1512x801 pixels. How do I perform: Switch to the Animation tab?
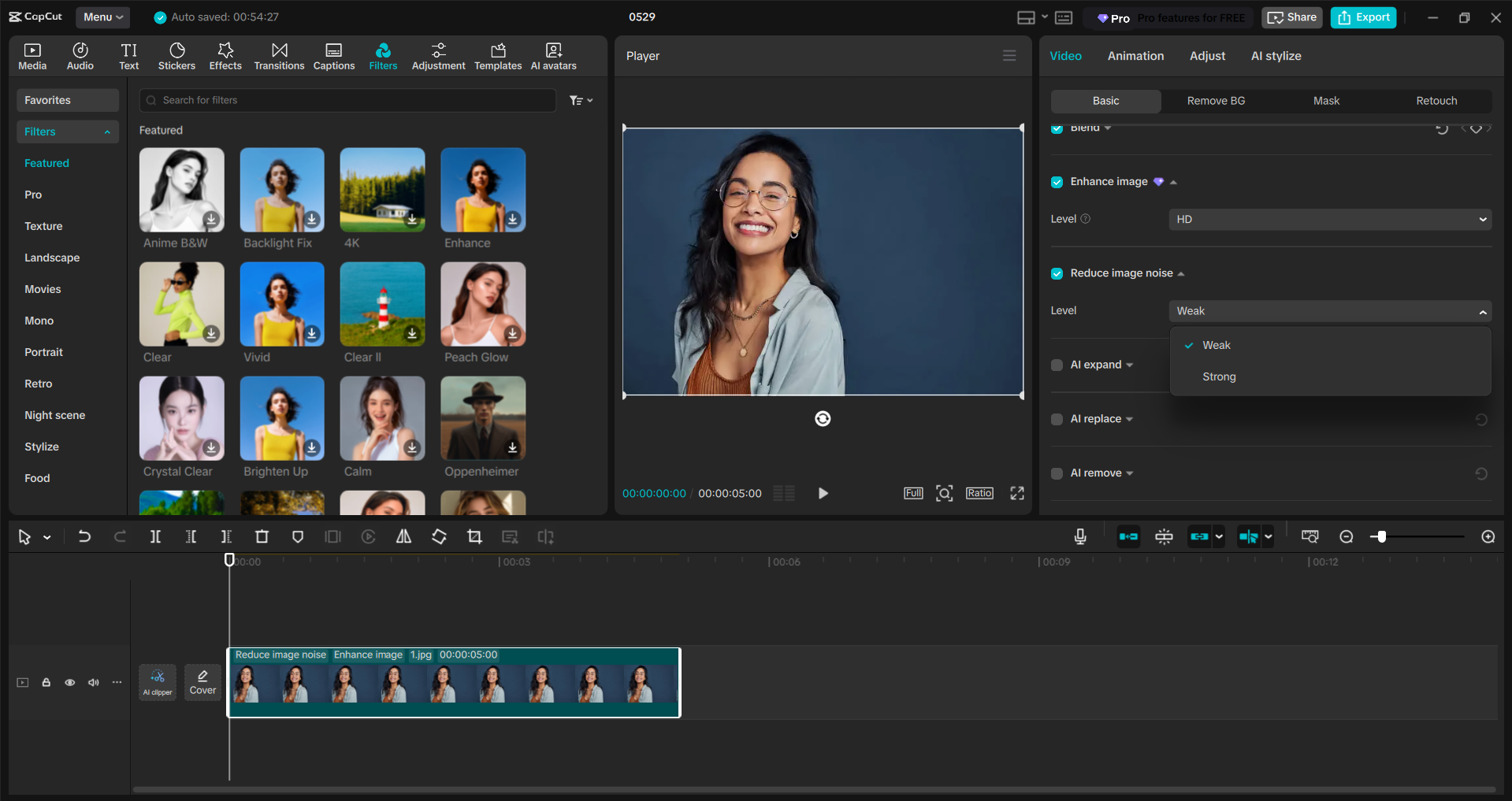coord(1135,55)
